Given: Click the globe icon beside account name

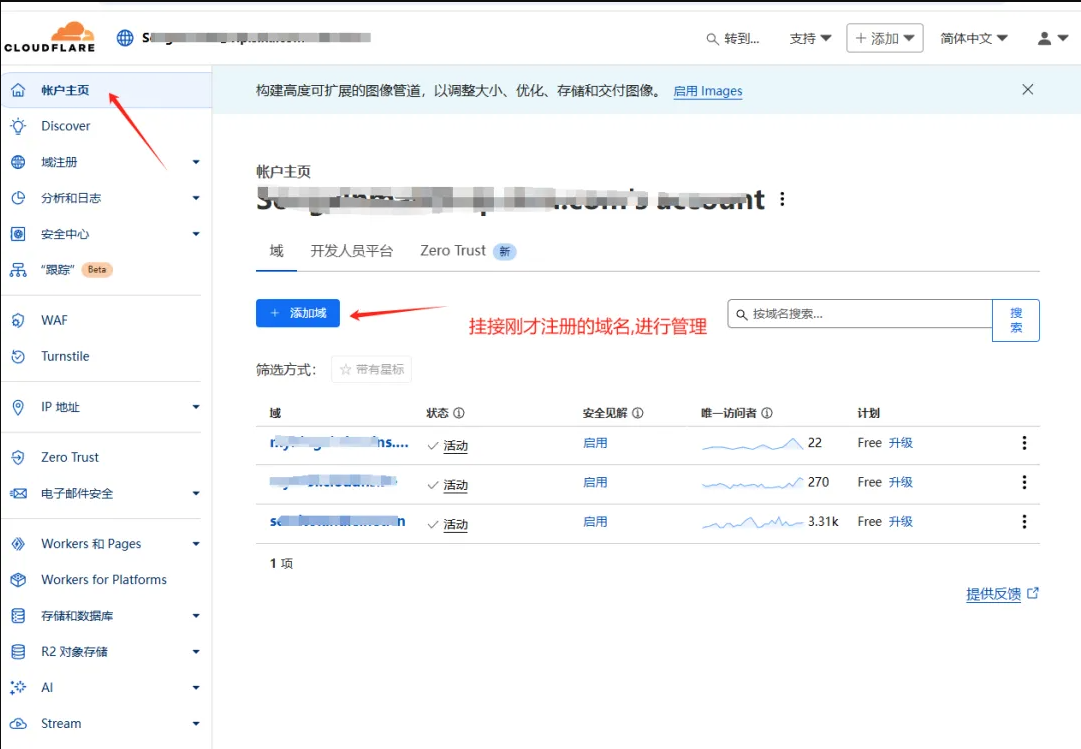Looking at the screenshot, I should [125, 38].
